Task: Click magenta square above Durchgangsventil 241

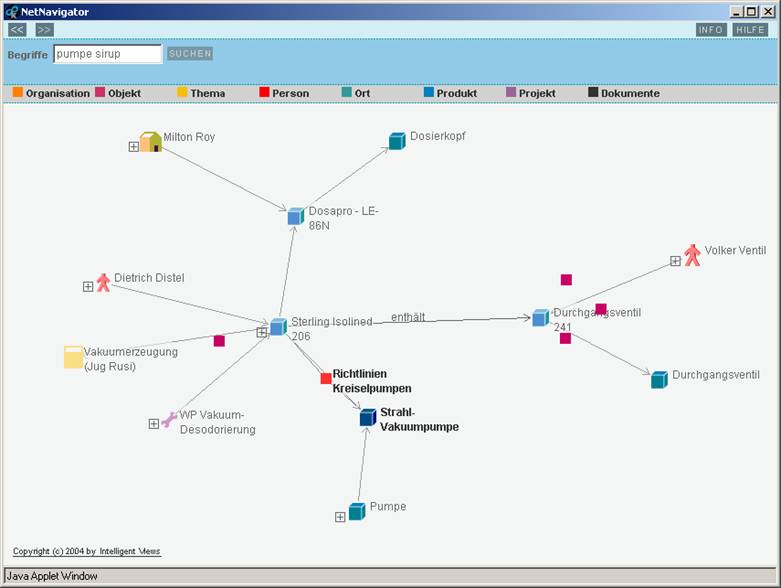Action: (x=566, y=280)
